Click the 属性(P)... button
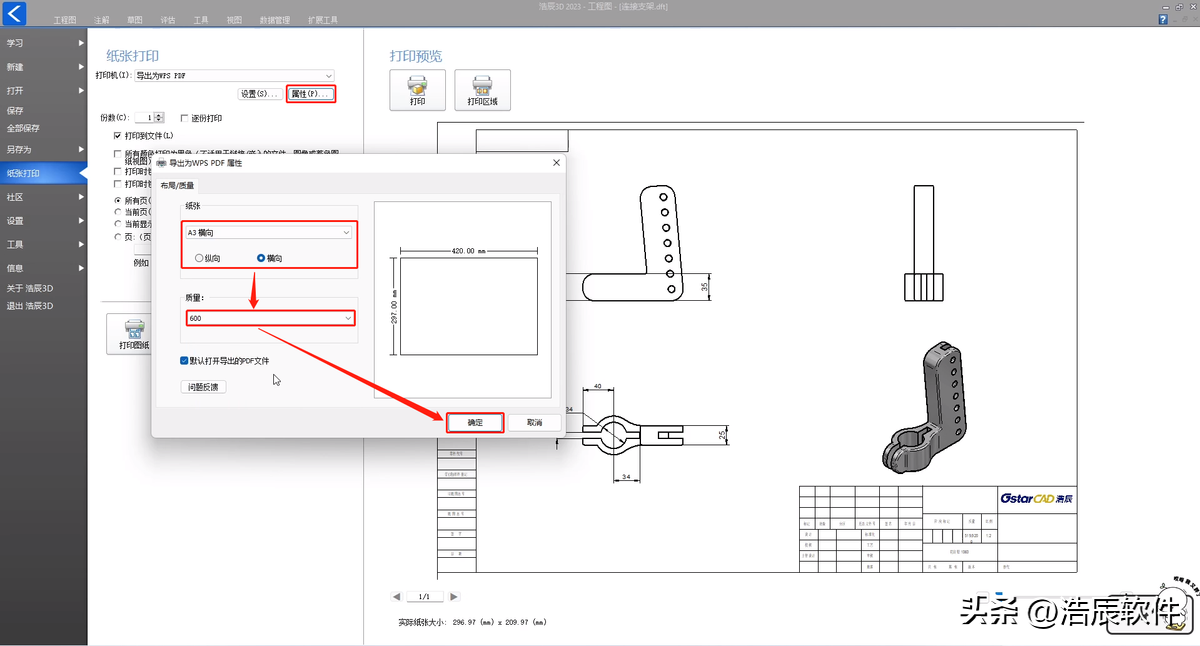The height and width of the screenshot is (646, 1200). [x=310, y=94]
